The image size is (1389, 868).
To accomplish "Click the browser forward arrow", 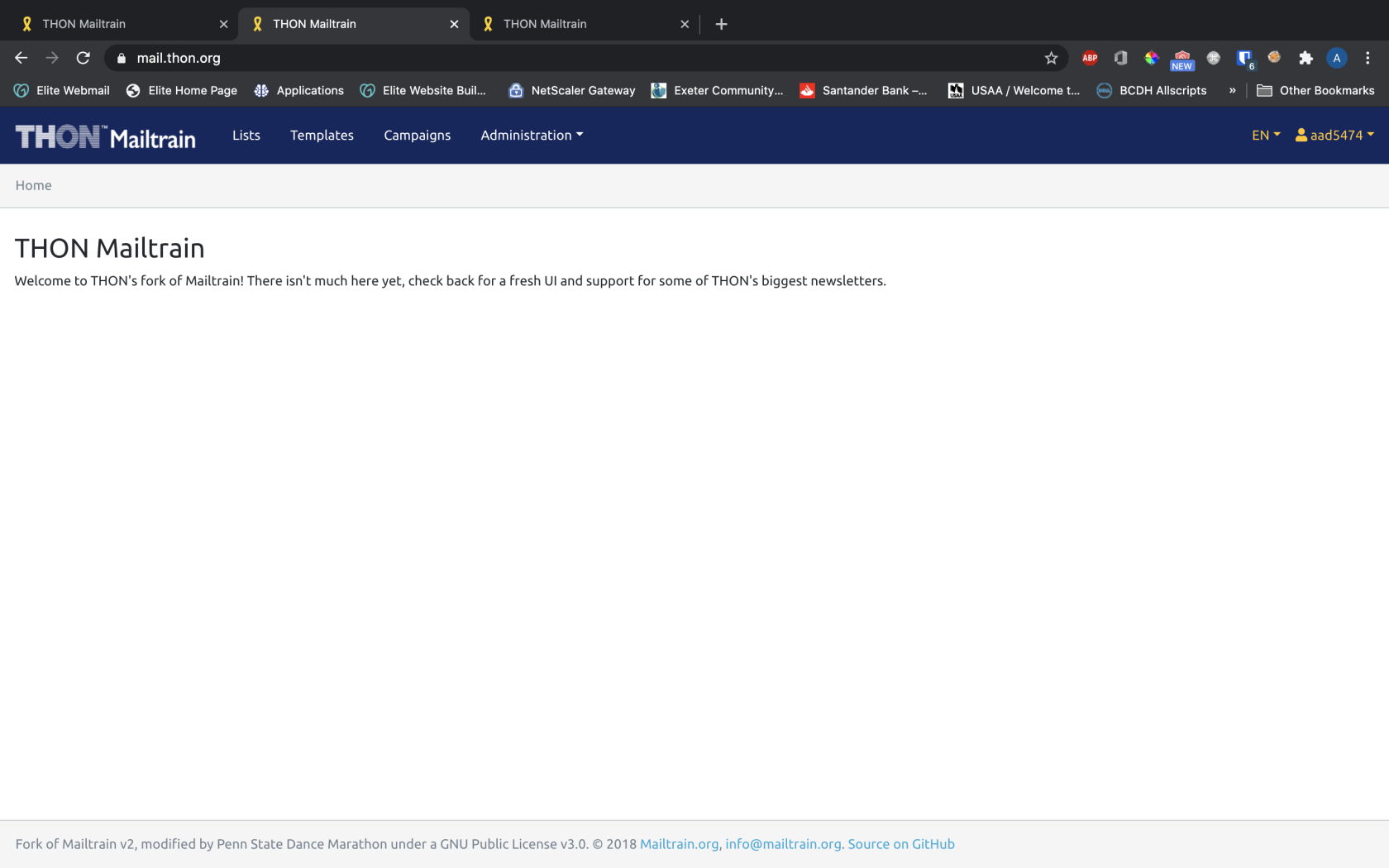I will tap(52, 58).
